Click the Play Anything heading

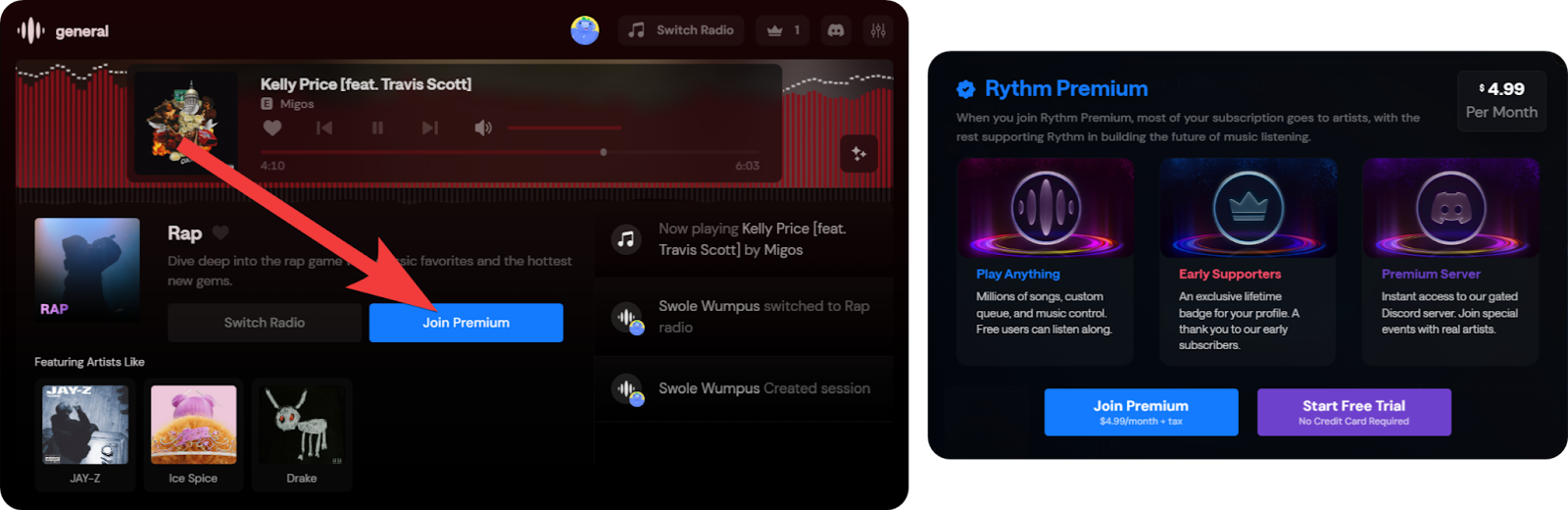[1018, 275]
